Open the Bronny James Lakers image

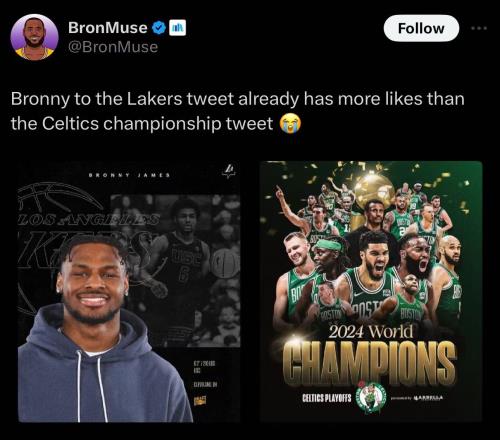129,292
